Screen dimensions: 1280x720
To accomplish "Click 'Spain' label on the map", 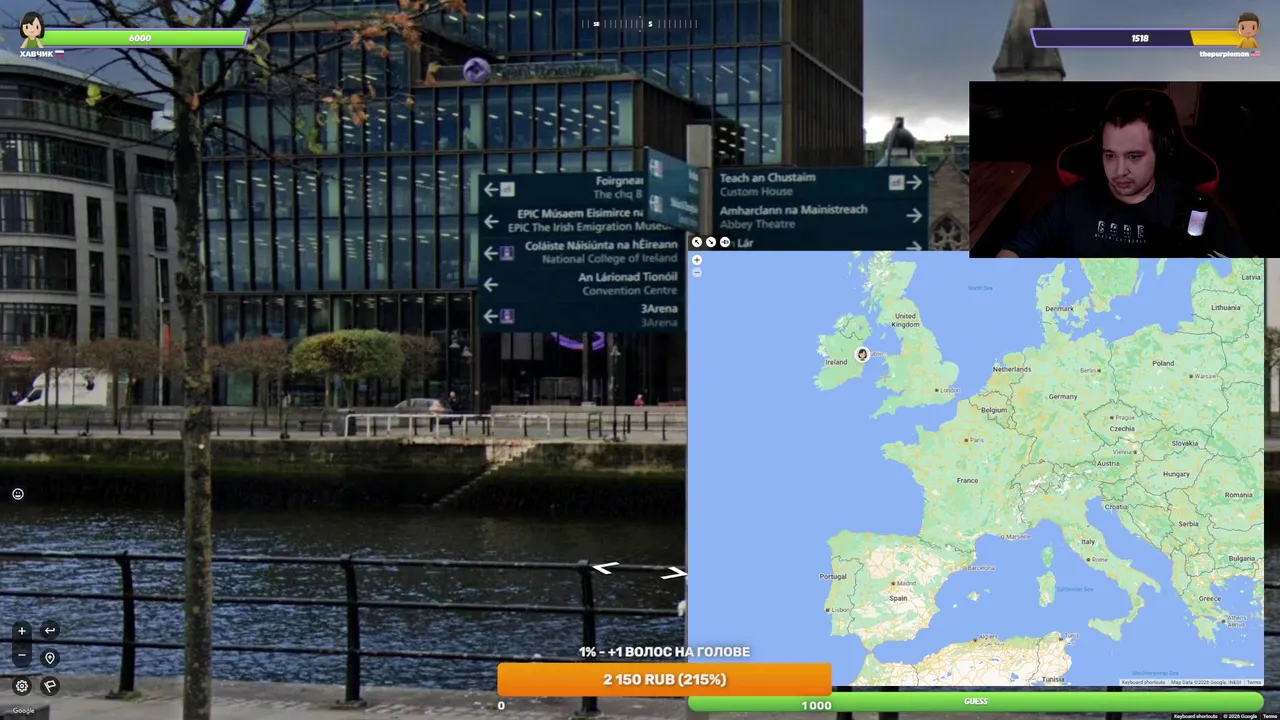I will point(898,598).
